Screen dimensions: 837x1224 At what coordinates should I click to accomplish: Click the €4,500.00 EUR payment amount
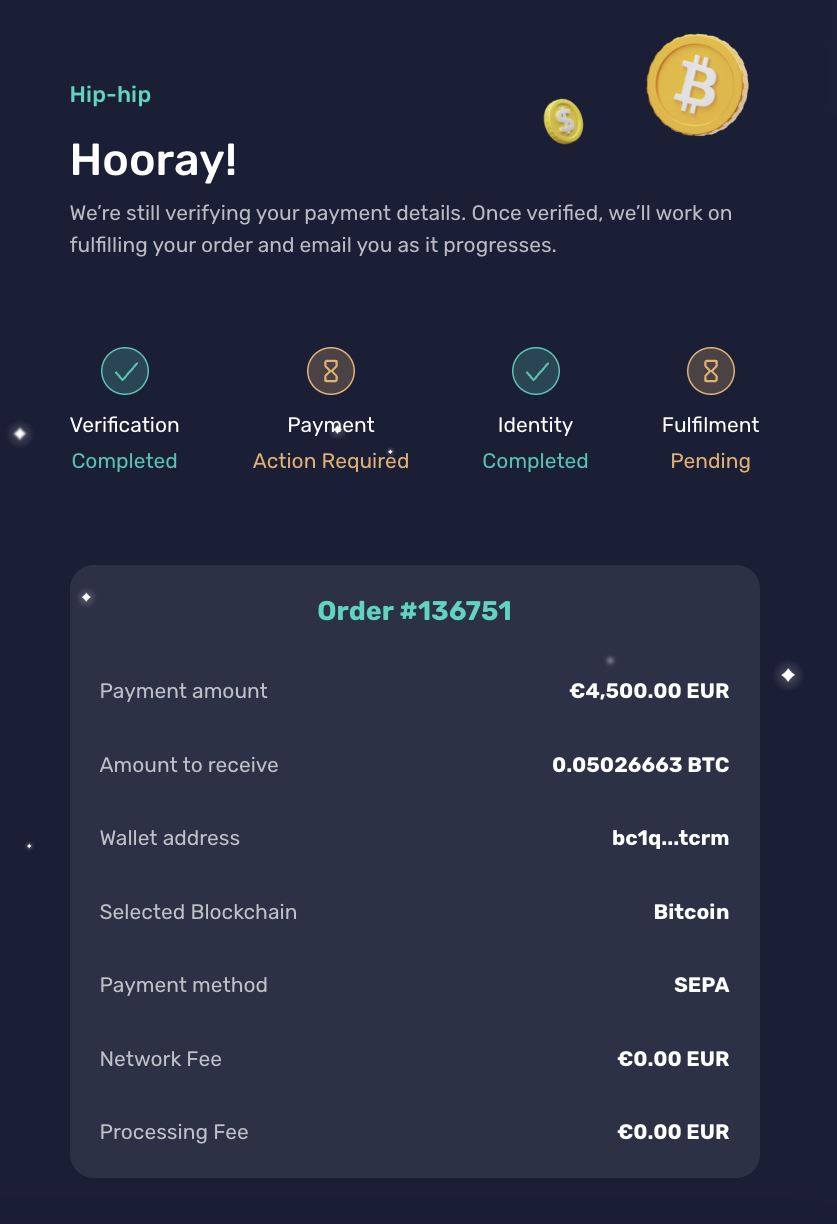tap(649, 691)
